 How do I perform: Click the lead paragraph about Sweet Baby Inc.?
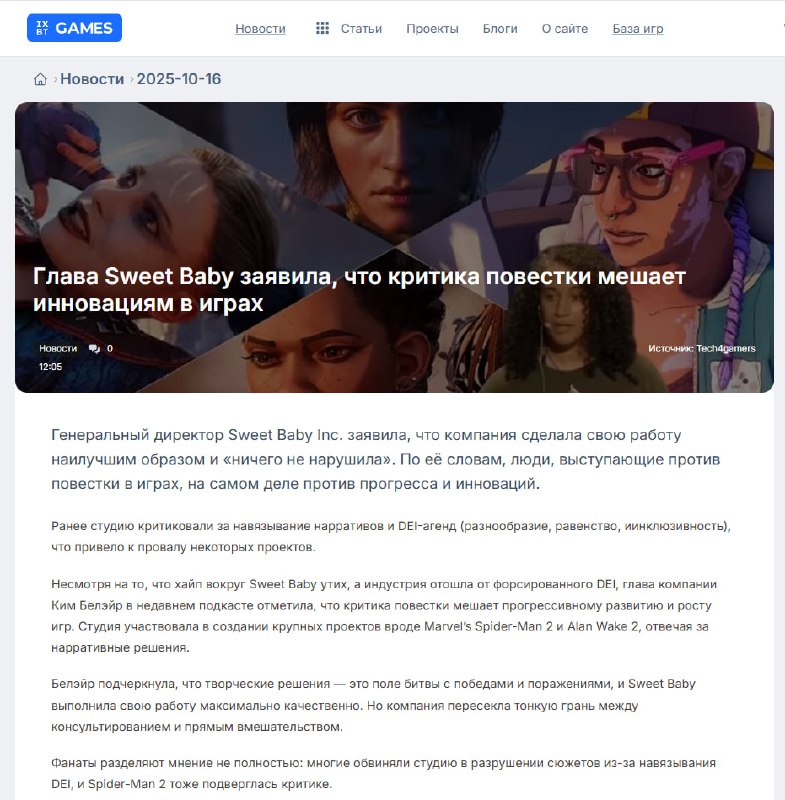pyautogui.click(x=386, y=459)
